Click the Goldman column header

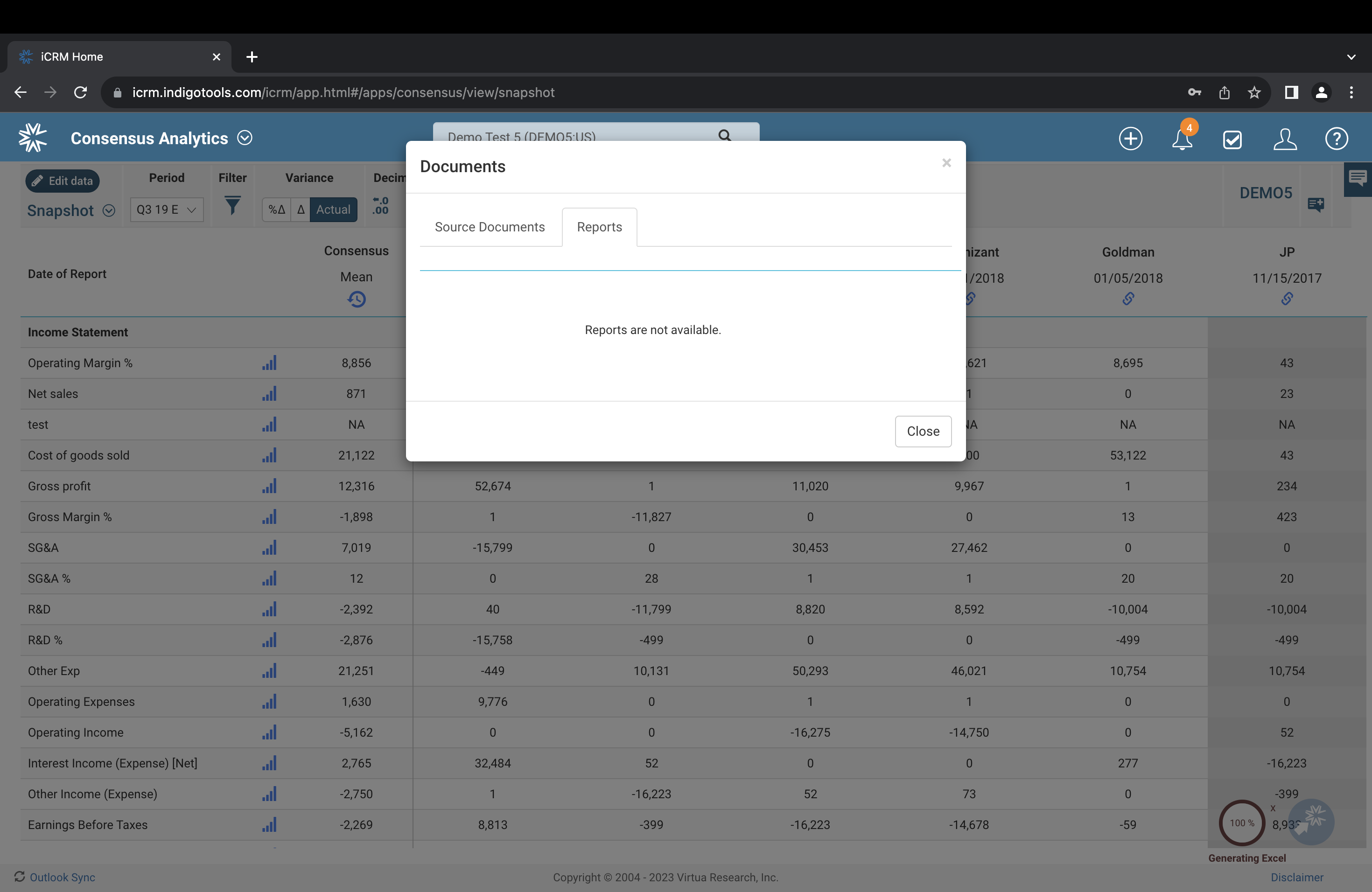1127,252
